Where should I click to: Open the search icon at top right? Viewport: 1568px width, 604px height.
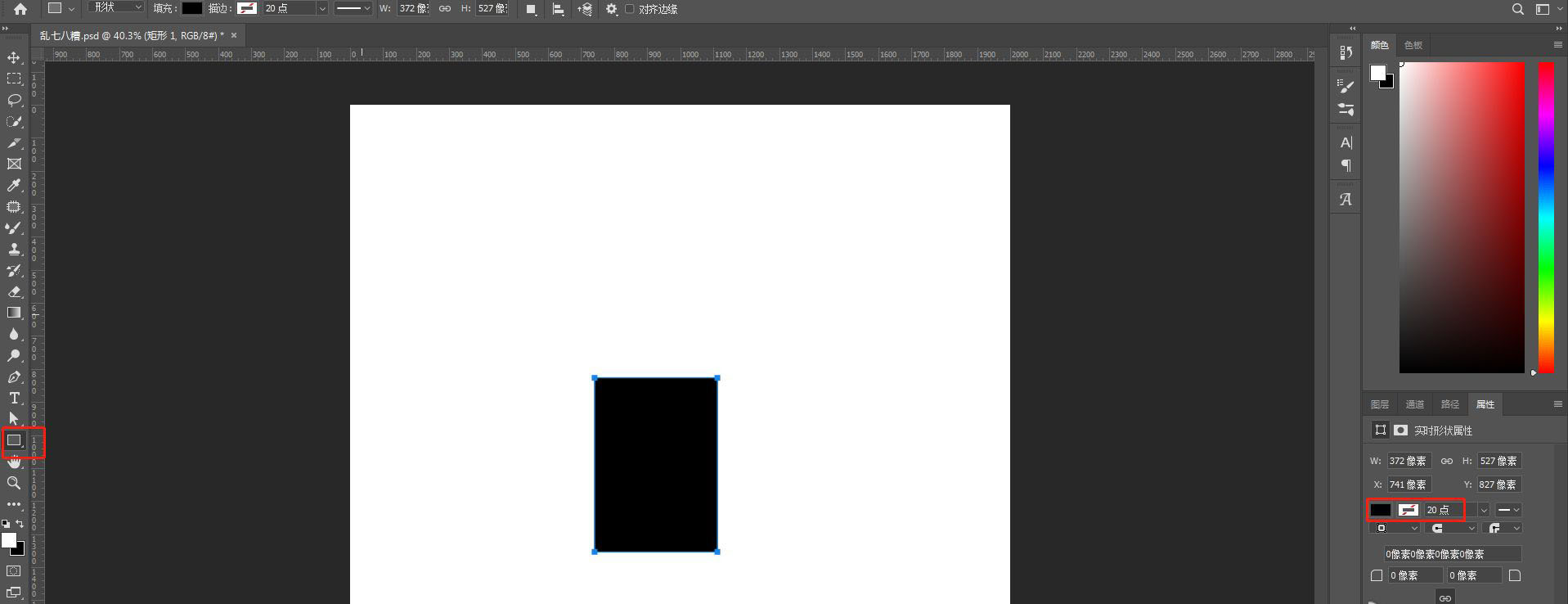point(1517,9)
